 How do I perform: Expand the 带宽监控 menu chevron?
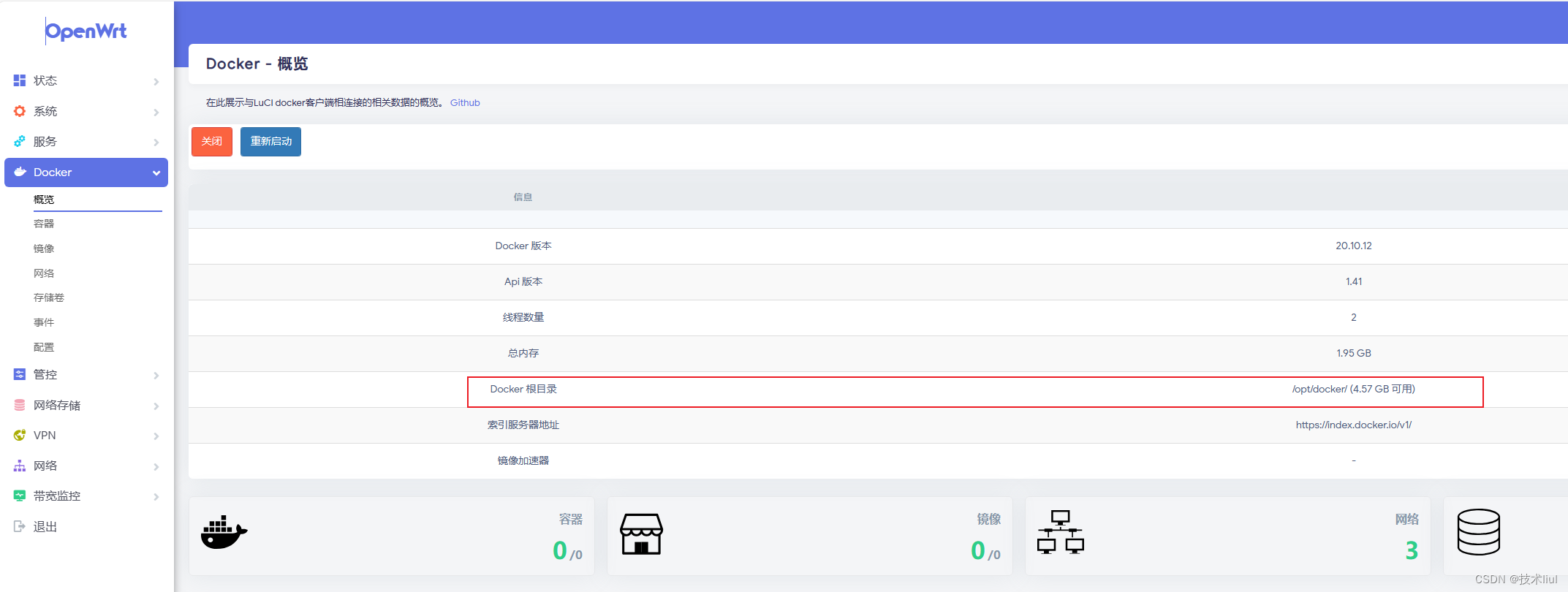pyautogui.click(x=156, y=496)
